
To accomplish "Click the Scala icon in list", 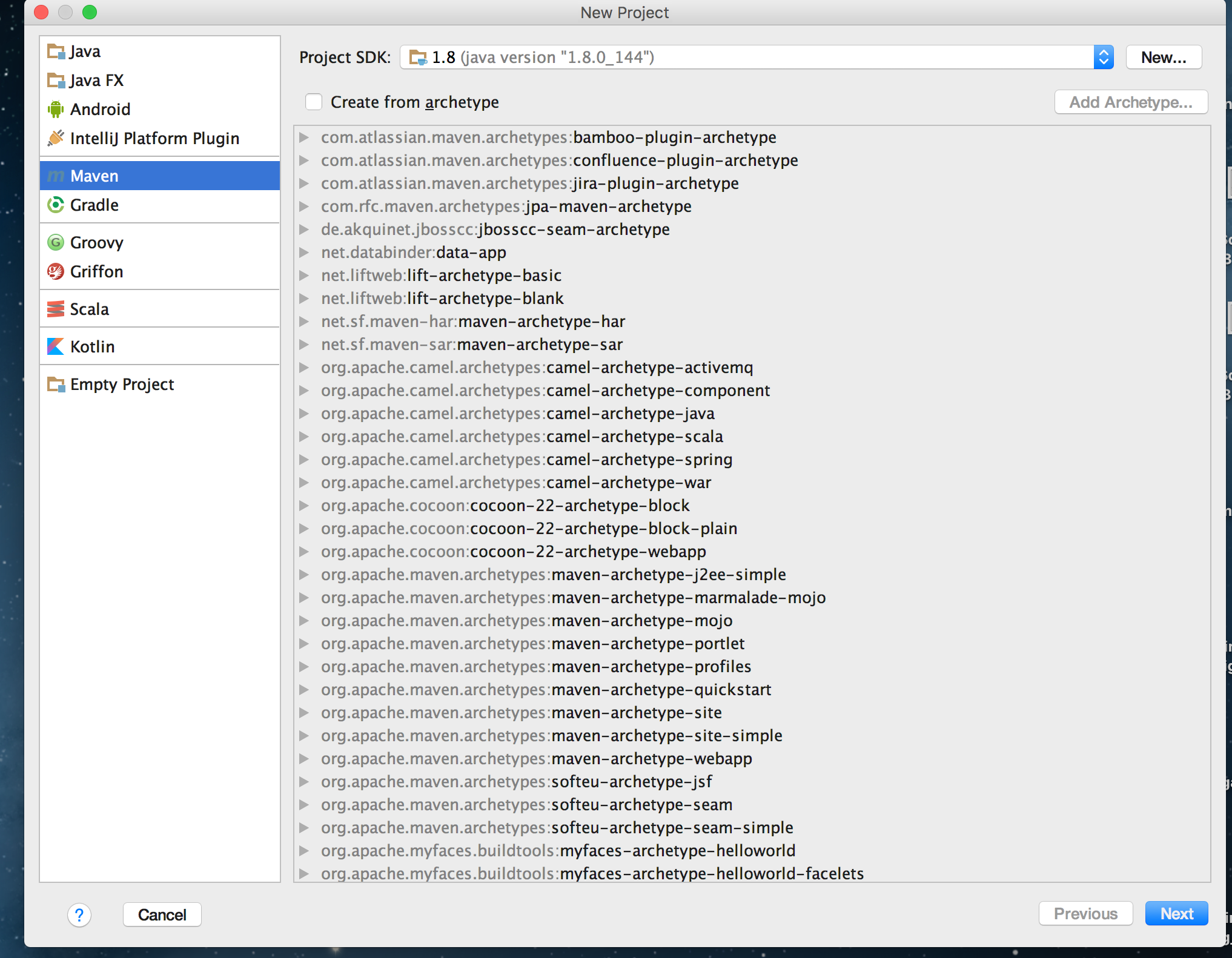I will pyautogui.click(x=56, y=309).
